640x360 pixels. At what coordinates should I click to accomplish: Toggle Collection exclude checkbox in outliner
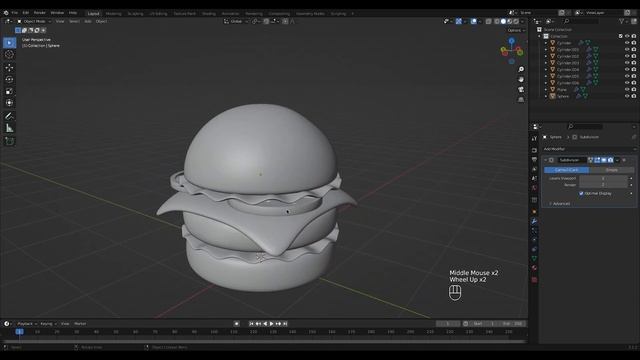point(621,36)
